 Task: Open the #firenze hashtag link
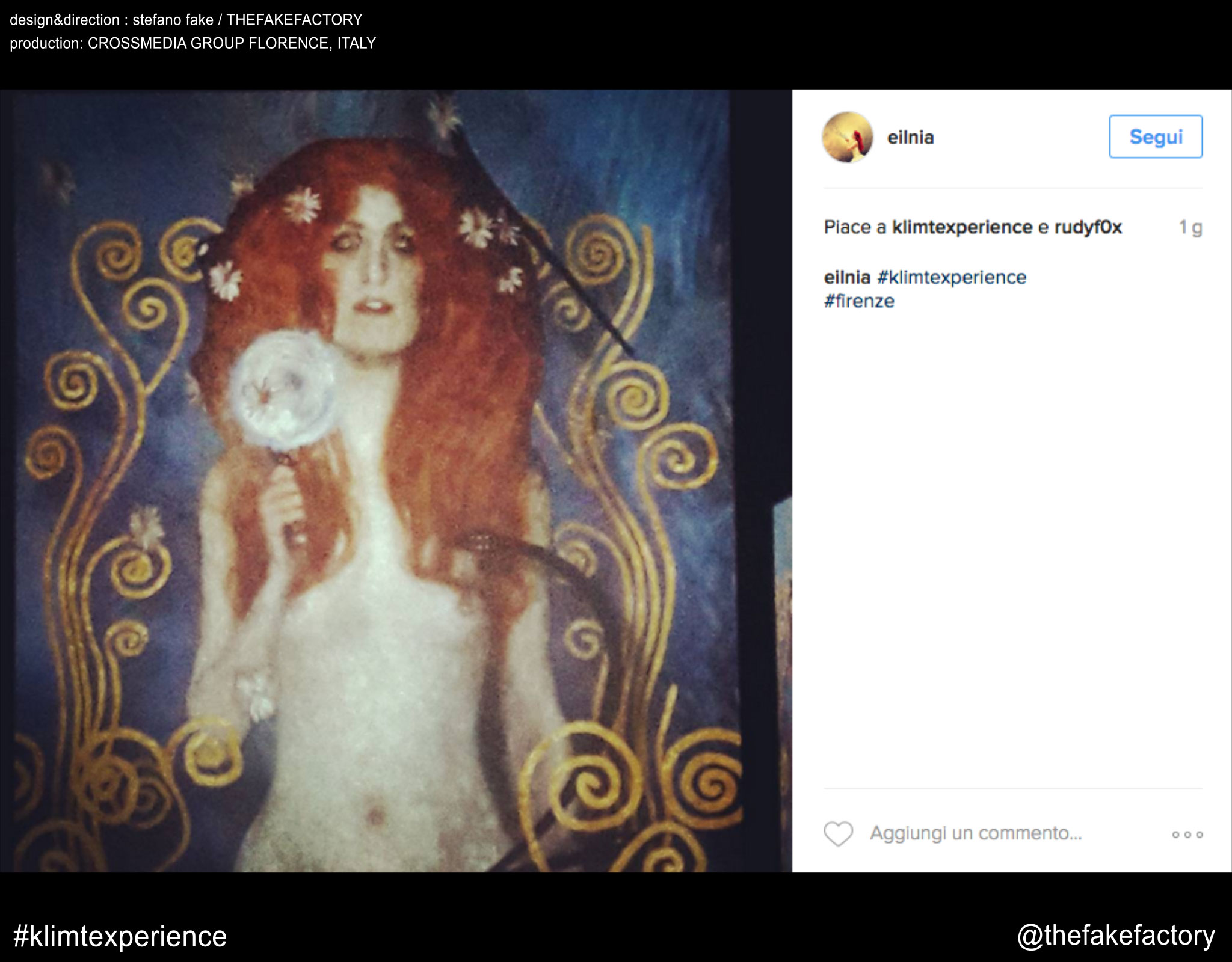859,301
